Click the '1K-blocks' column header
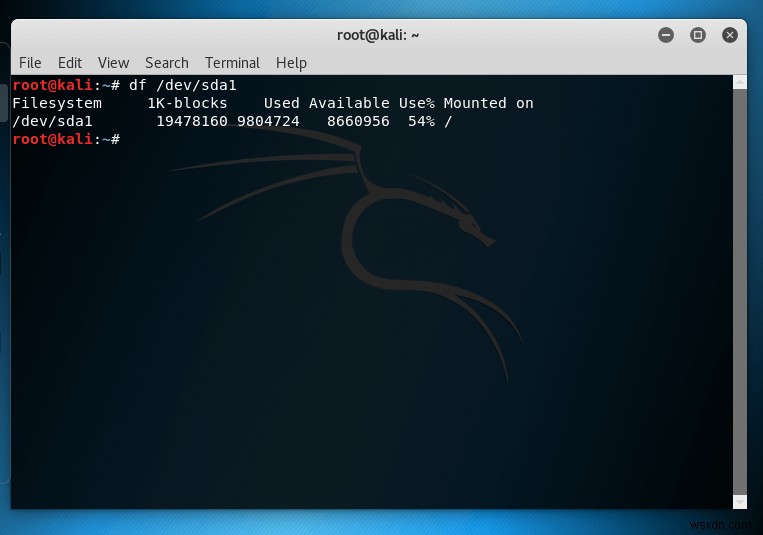Viewport: 763px width, 535px height. click(187, 103)
